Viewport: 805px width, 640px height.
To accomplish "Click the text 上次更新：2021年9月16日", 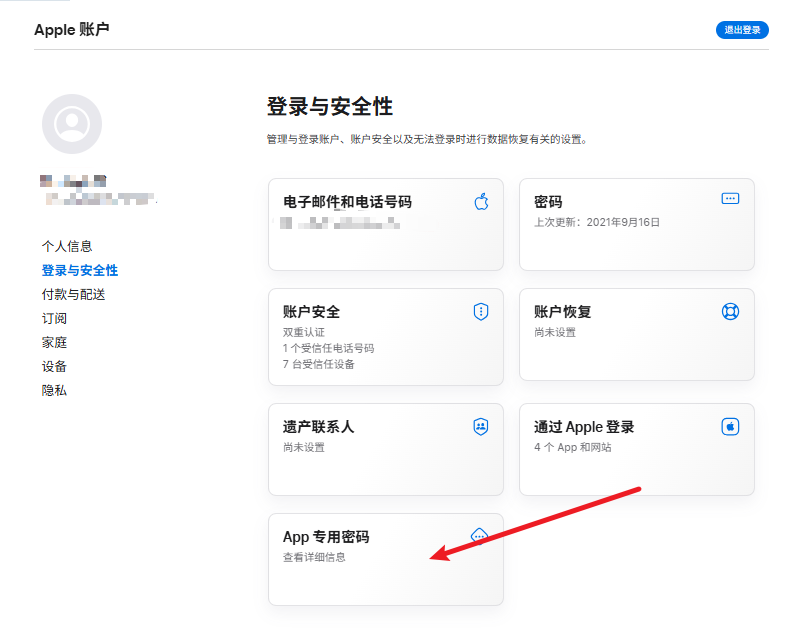I will click(597, 222).
